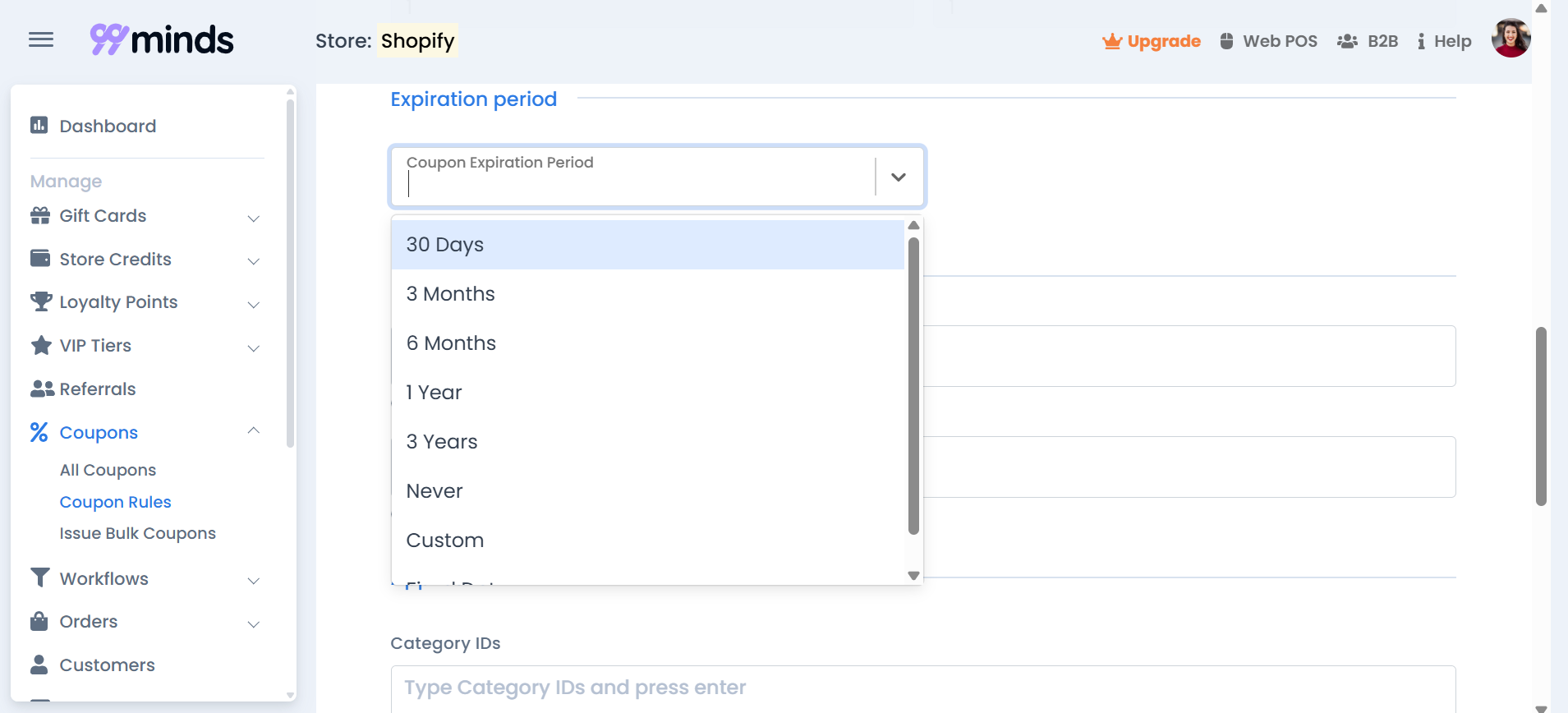The image size is (1568, 713).
Task: Expand the Store Credits submenu
Action: tap(254, 260)
